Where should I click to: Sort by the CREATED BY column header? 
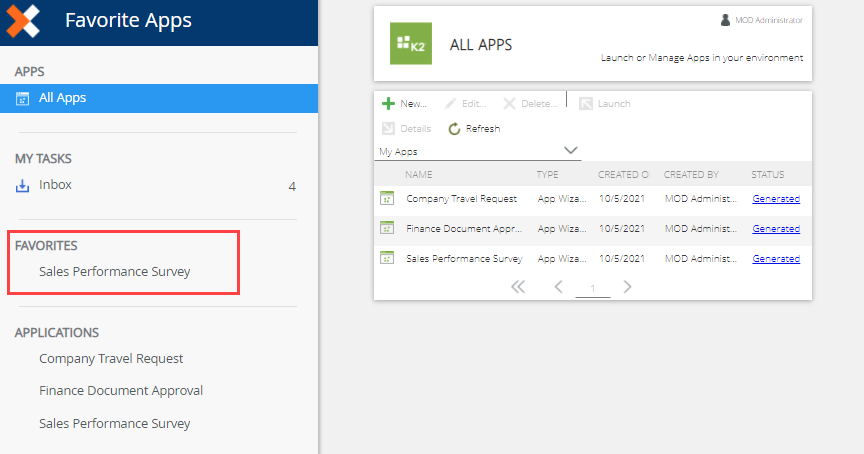tap(691, 175)
